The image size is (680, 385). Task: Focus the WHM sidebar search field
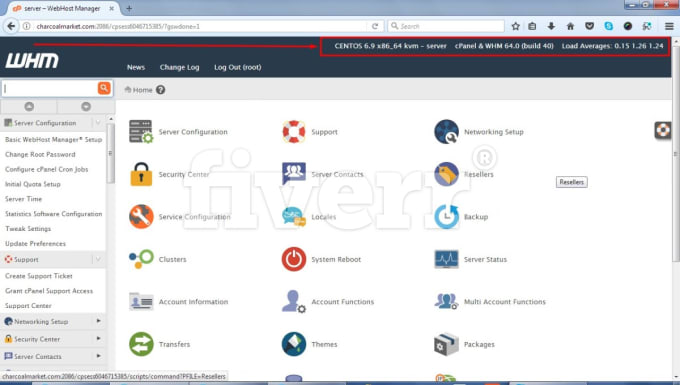[x=50, y=88]
